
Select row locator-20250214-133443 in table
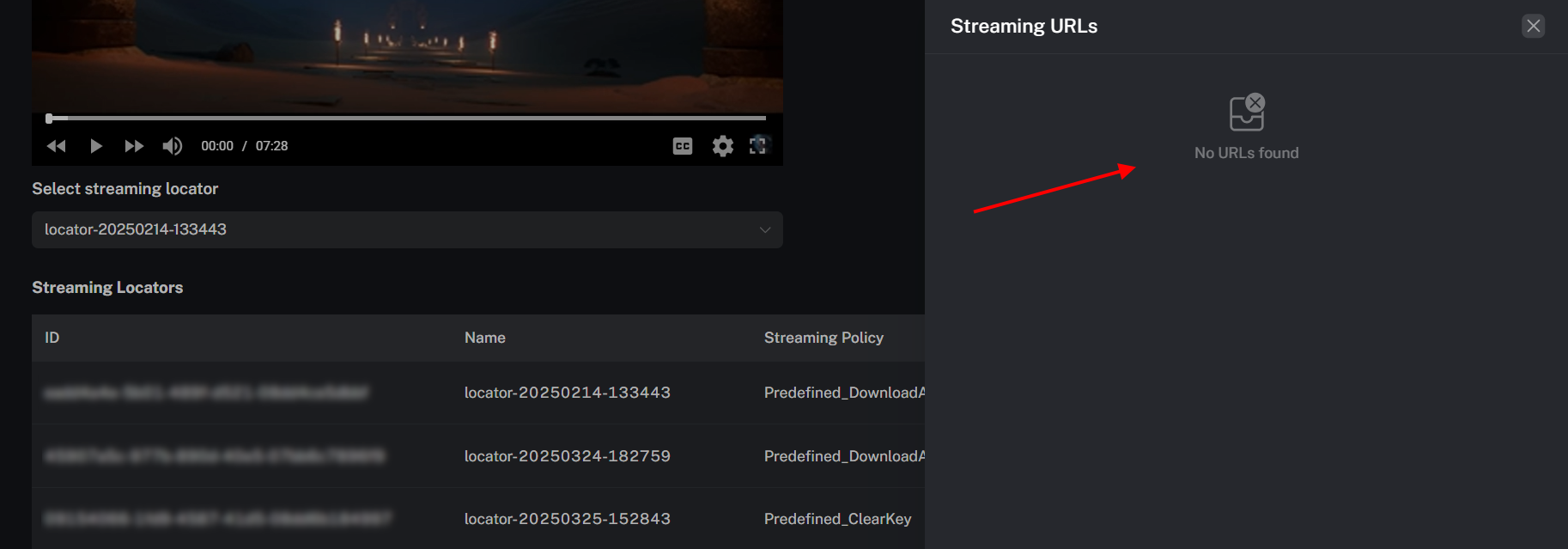[x=478, y=393]
